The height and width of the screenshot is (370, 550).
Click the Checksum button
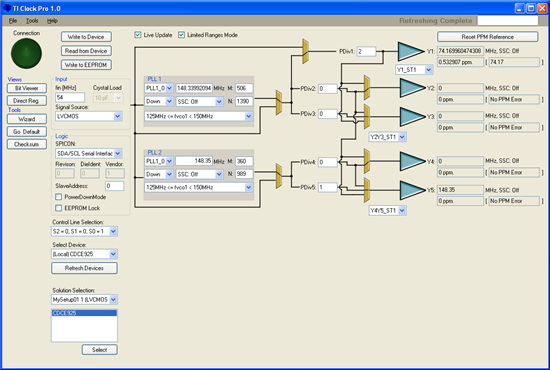pyautogui.click(x=27, y=144)
